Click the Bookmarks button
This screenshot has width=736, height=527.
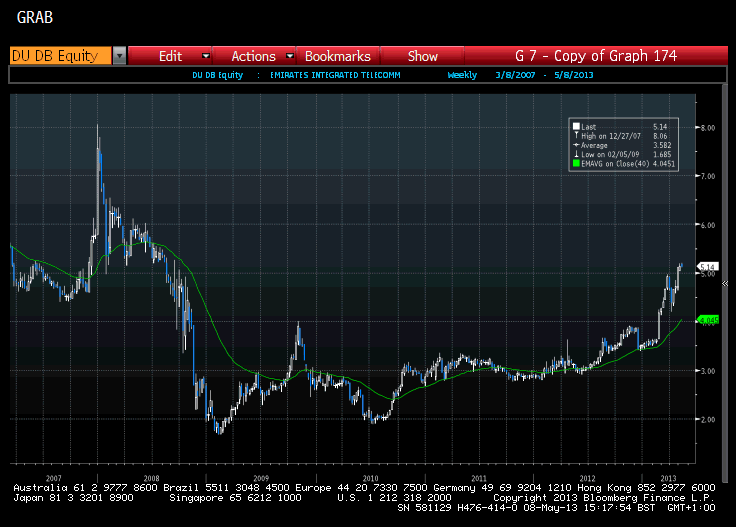(337, 56)
